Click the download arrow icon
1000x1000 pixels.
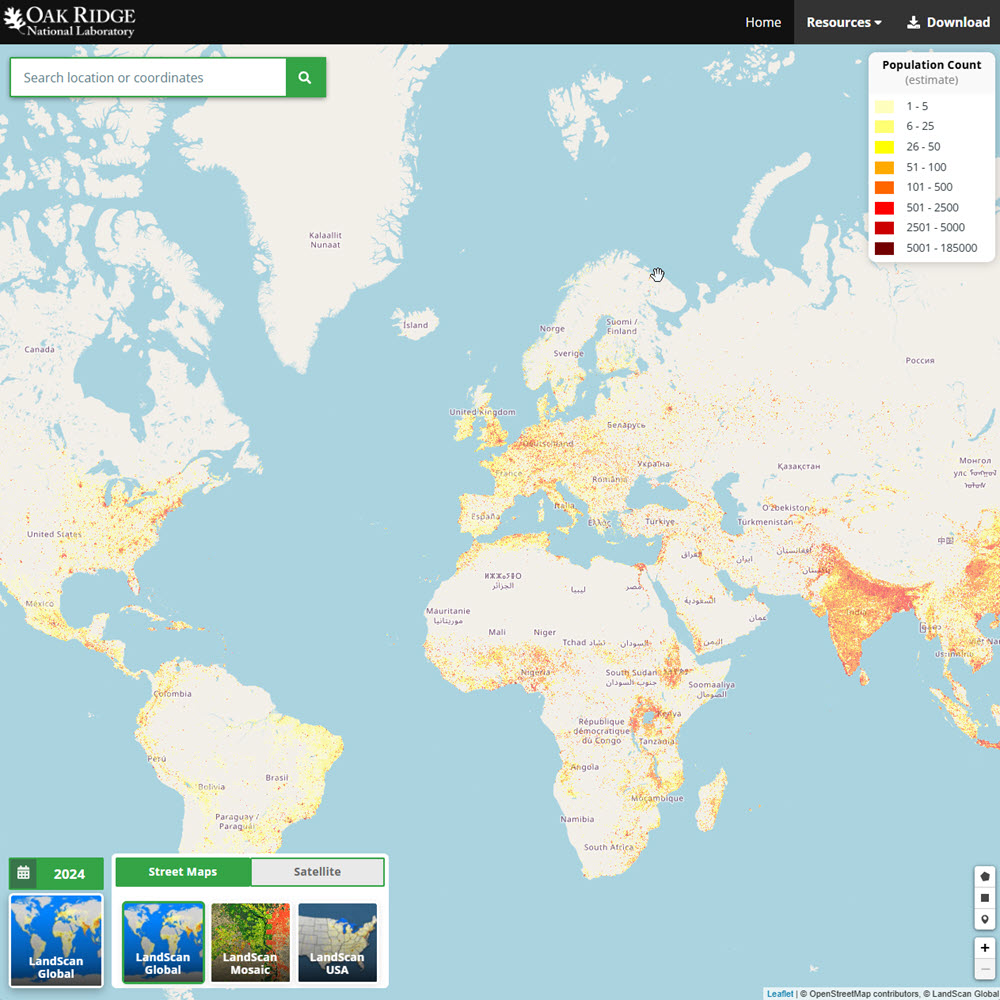coord(913,22)
